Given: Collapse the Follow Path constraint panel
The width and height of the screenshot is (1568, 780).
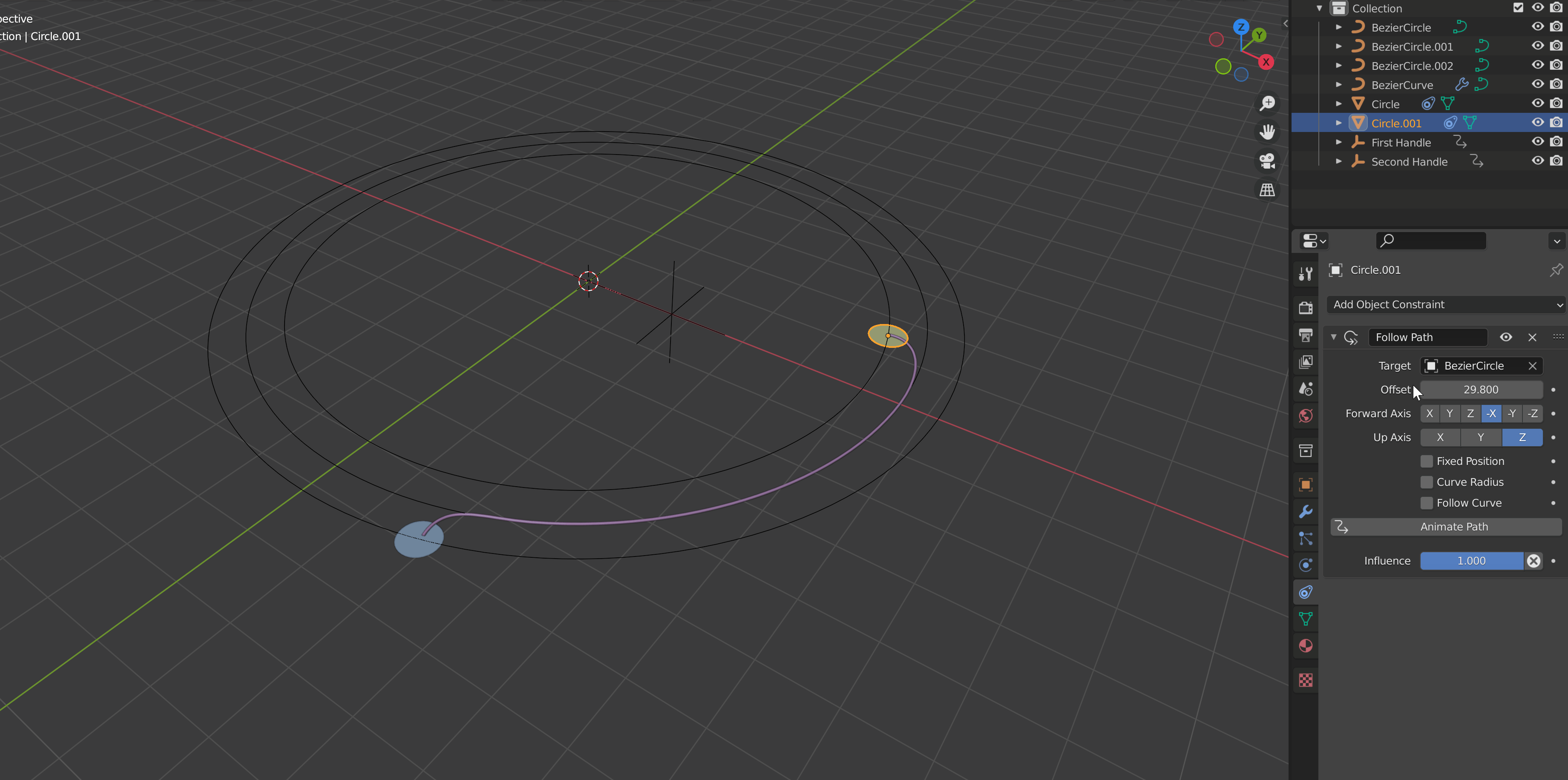Looking at the screenshot, I should (x=1334, y=337).
